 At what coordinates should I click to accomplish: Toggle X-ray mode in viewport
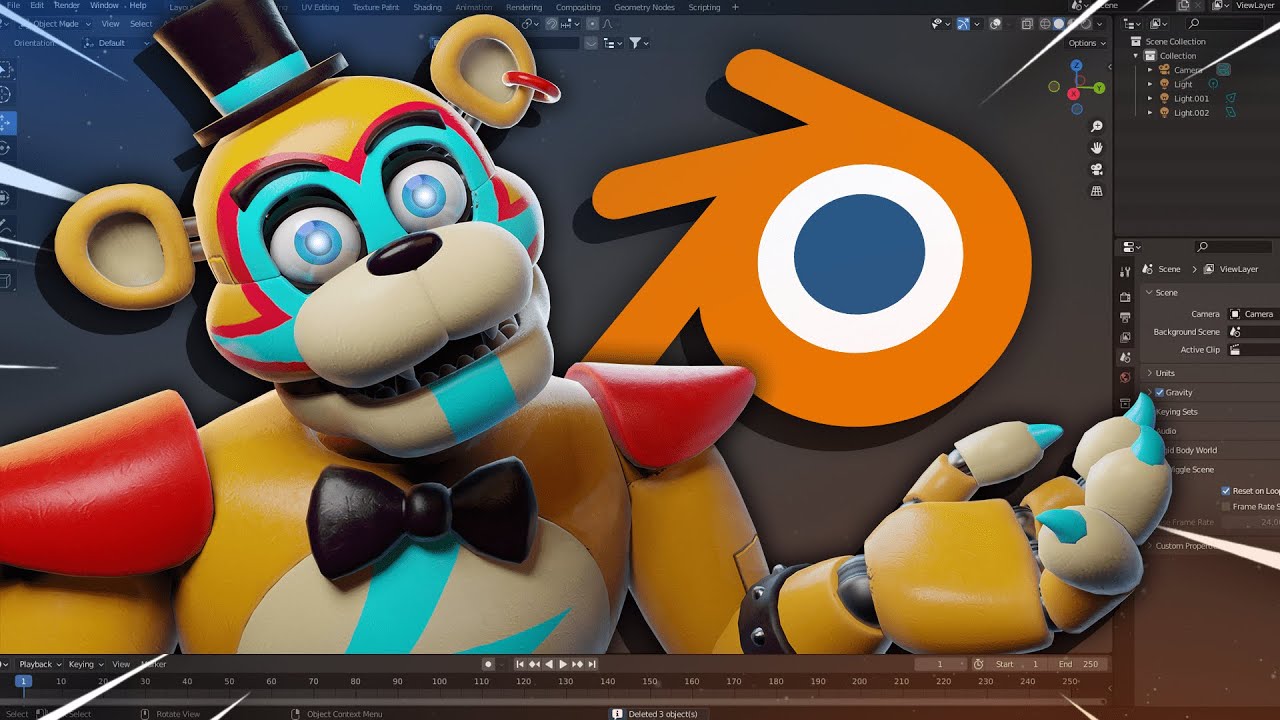point(1027,24)
